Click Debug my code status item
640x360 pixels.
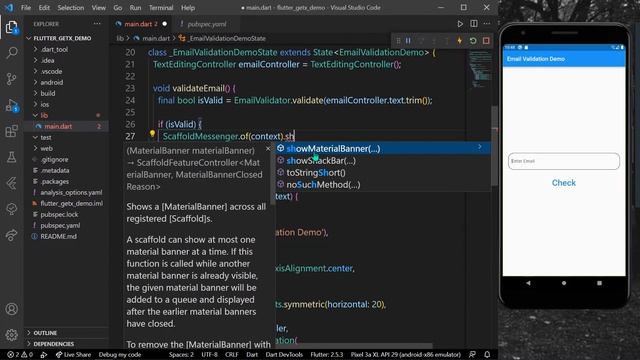coord(120,355)
